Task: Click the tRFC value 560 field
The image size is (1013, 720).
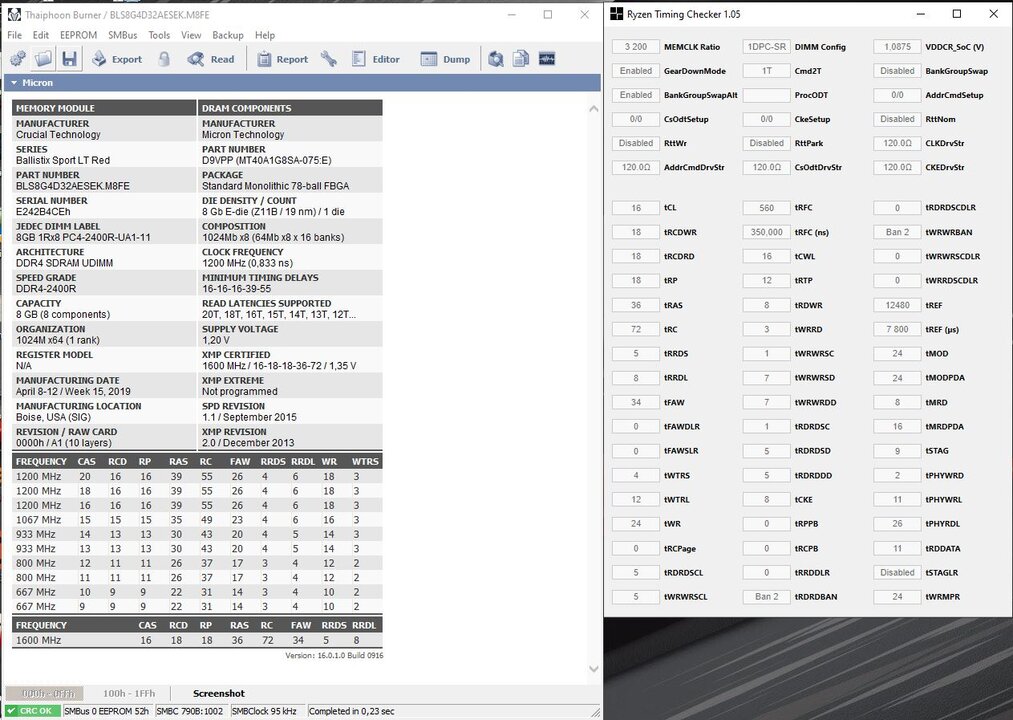Action: click(x=766, y=207)
